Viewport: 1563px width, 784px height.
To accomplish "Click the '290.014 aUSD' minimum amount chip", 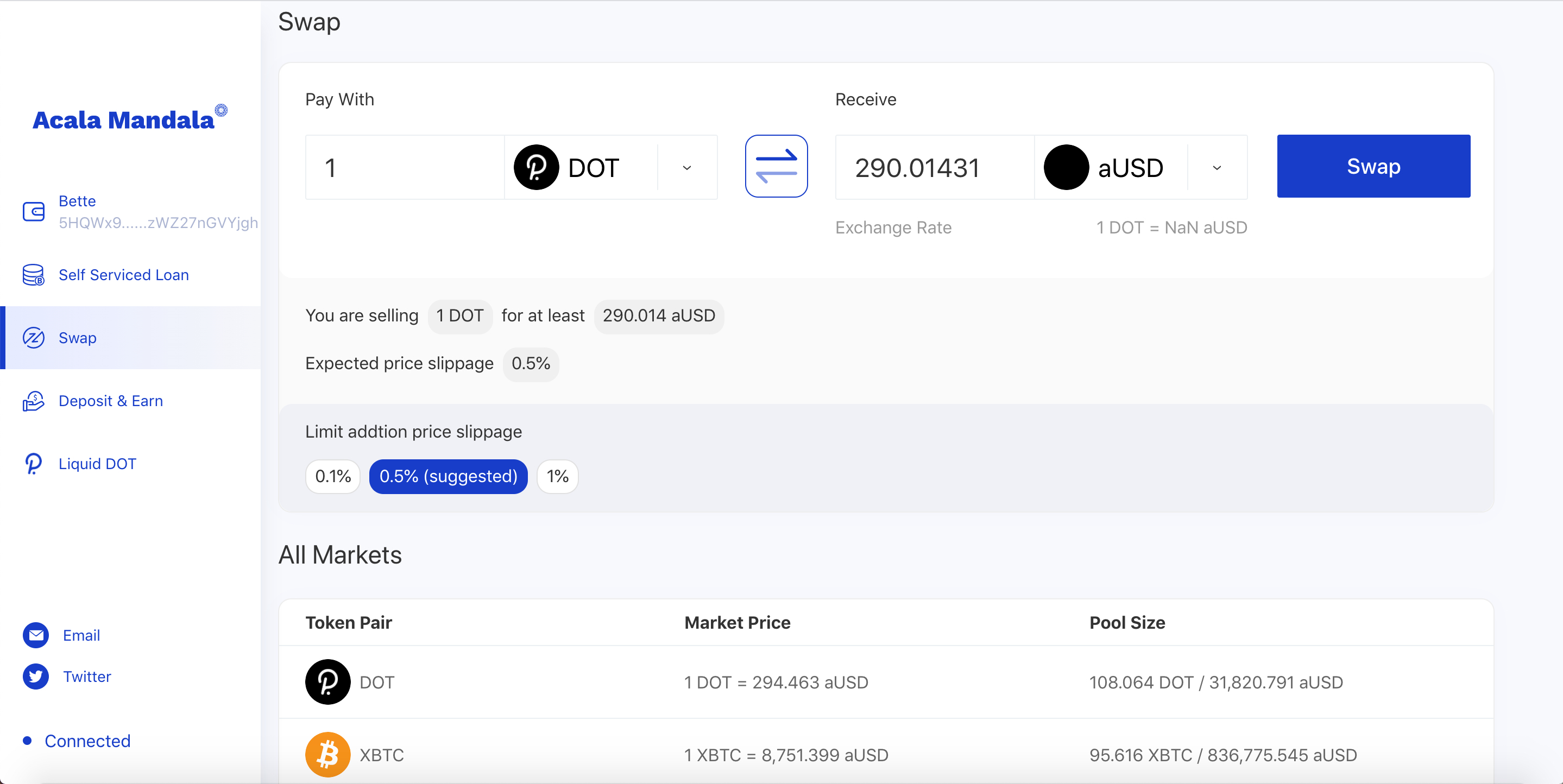I will 659,316.
